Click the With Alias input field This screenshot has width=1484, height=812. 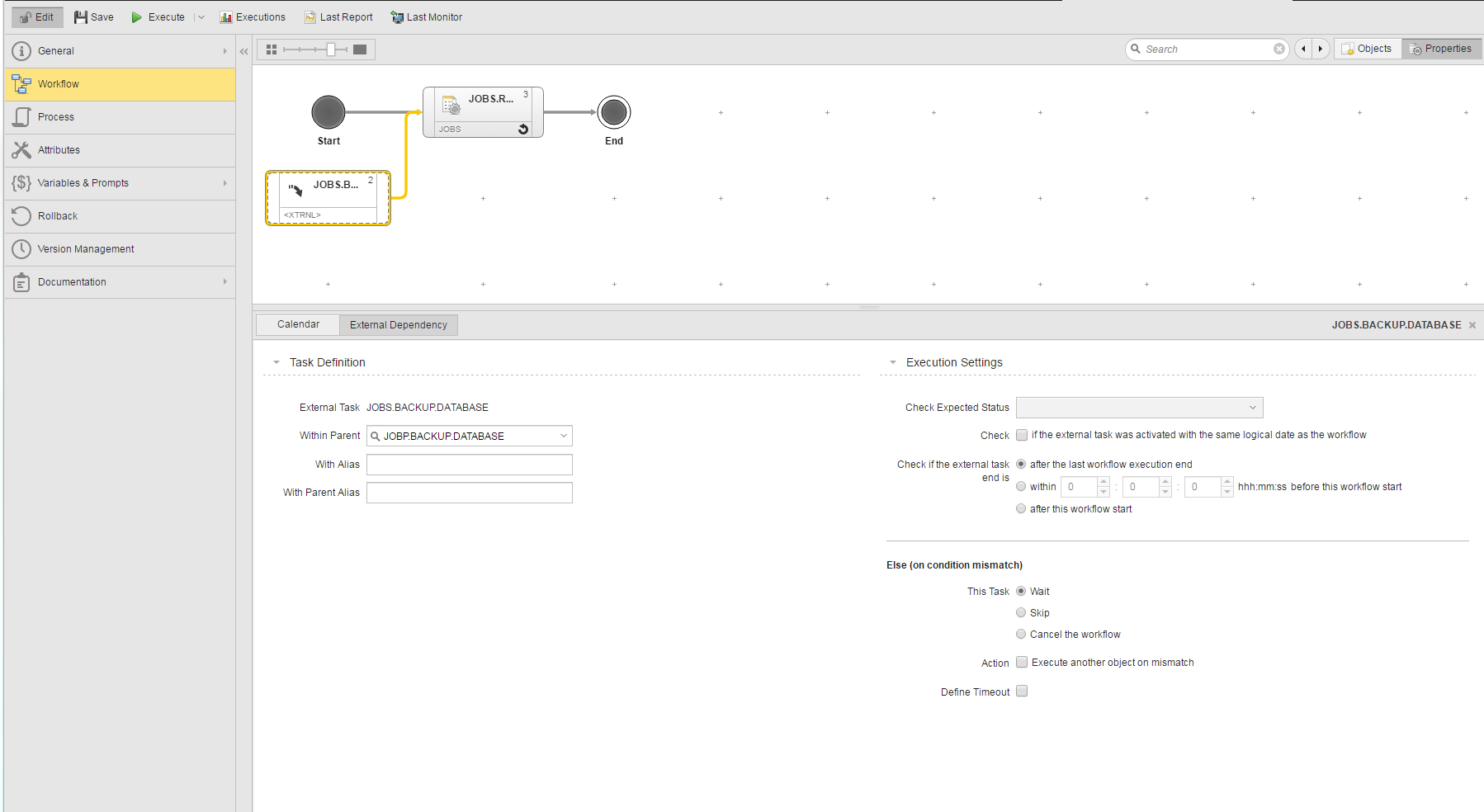click(x=469, y=465)
